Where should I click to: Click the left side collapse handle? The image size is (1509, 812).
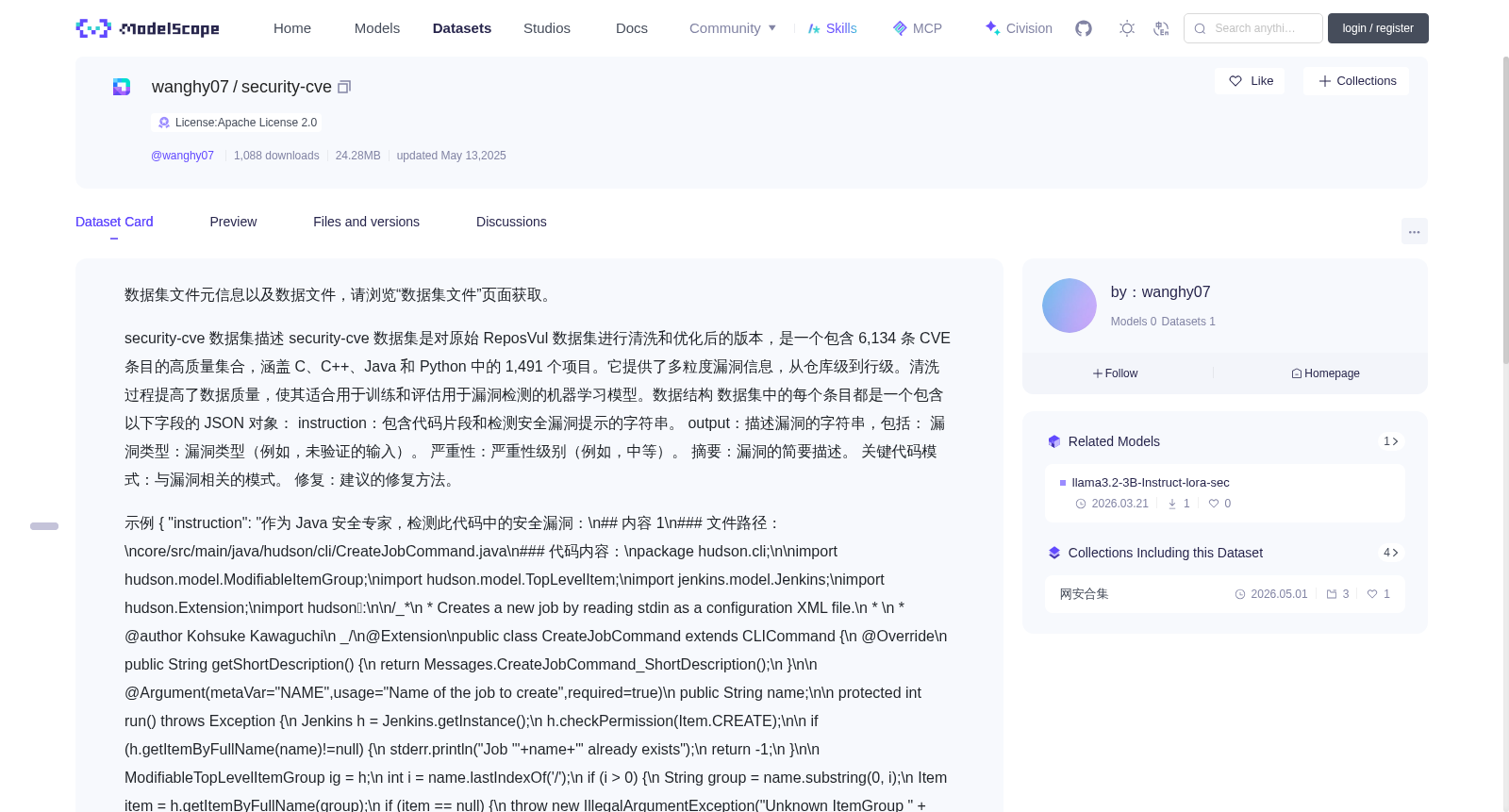click(44, 526)
